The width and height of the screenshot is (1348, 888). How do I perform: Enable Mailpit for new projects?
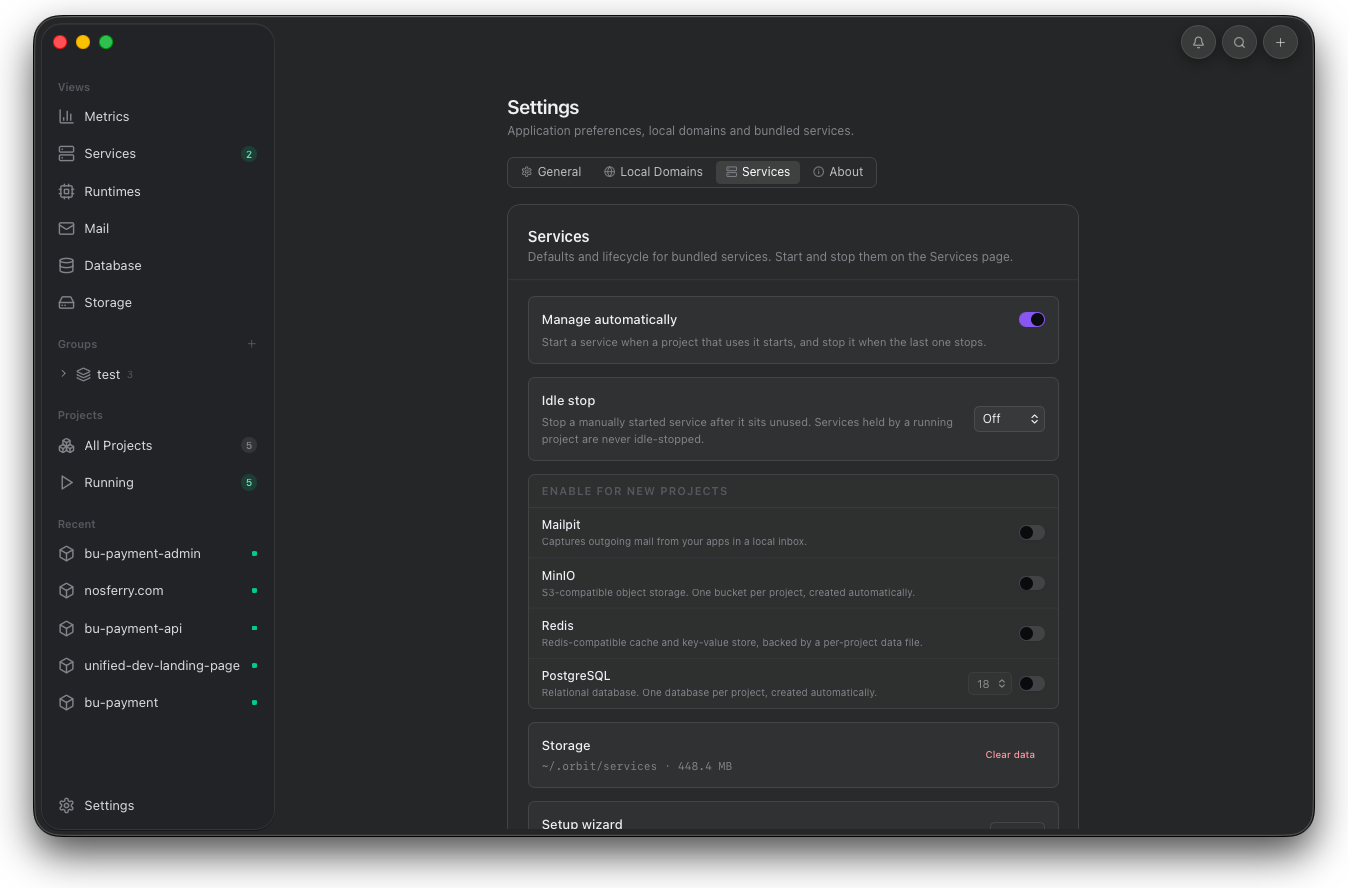click(x=1032, y=532)
